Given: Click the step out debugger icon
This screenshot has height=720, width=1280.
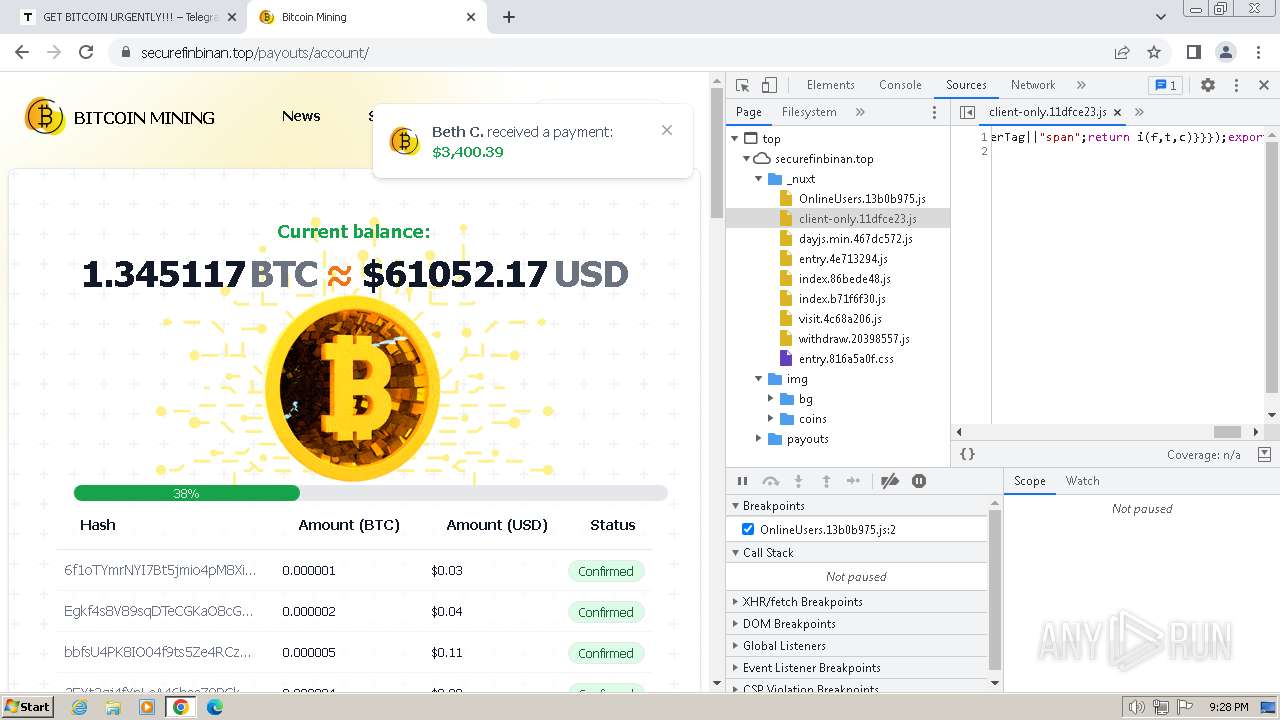Looking at the screenshot, I should 826,481.
